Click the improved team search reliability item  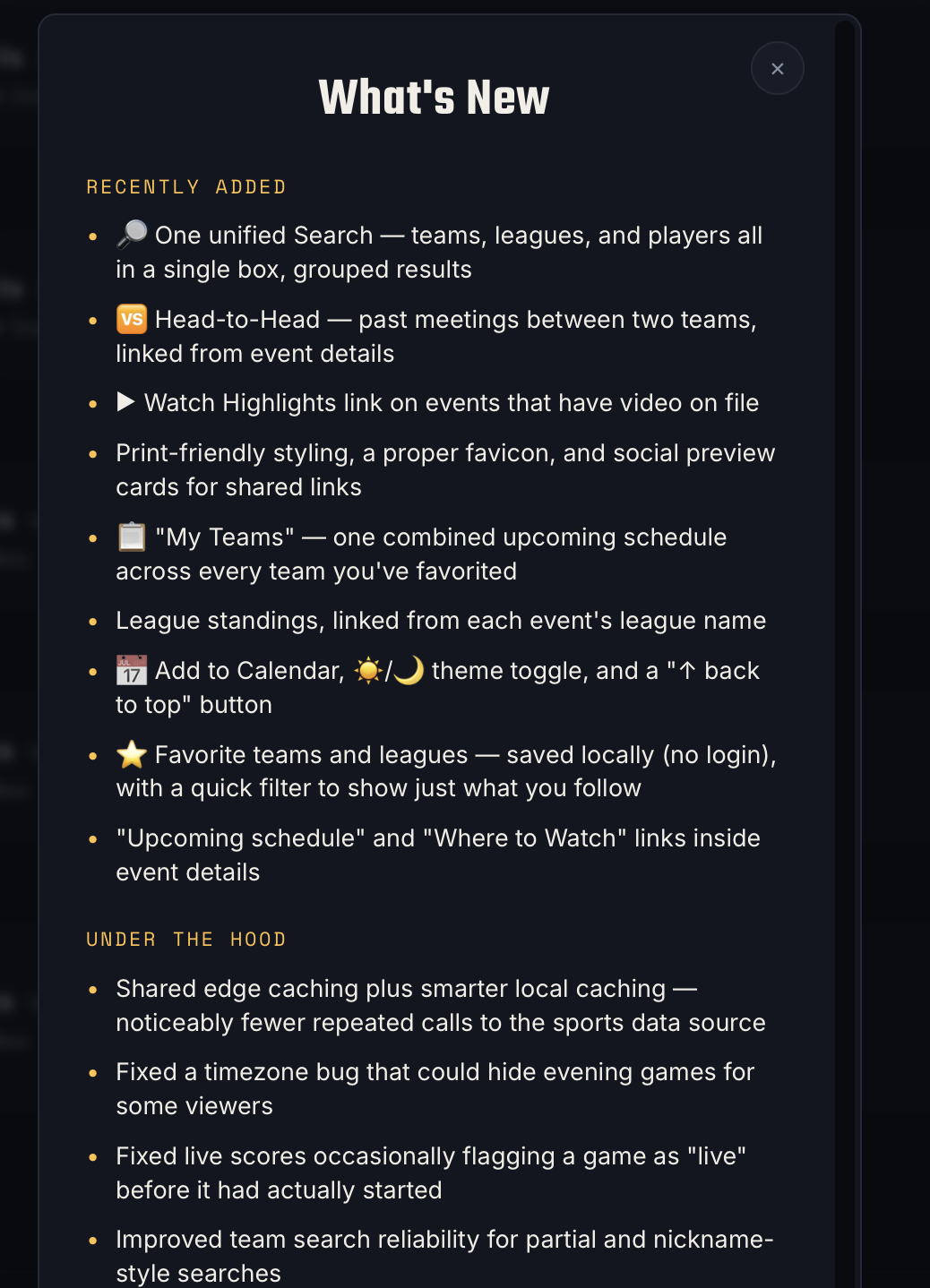pyautogui.click(x=444, y=1257)
